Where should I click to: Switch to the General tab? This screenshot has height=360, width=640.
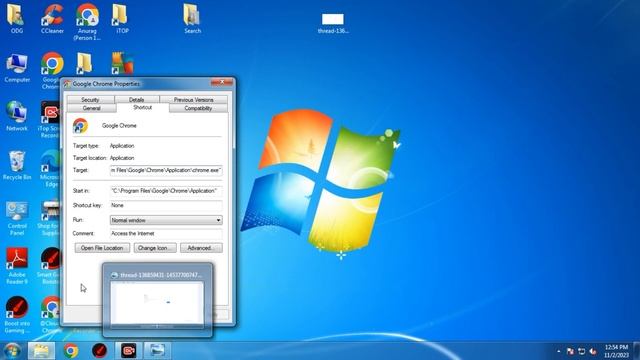(91, 108)
